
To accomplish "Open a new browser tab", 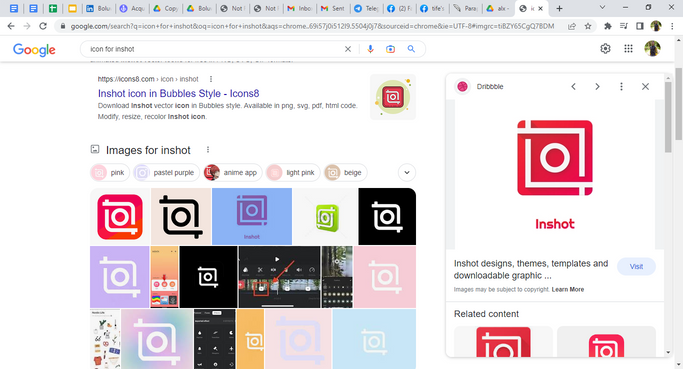I will click(559, 8).
